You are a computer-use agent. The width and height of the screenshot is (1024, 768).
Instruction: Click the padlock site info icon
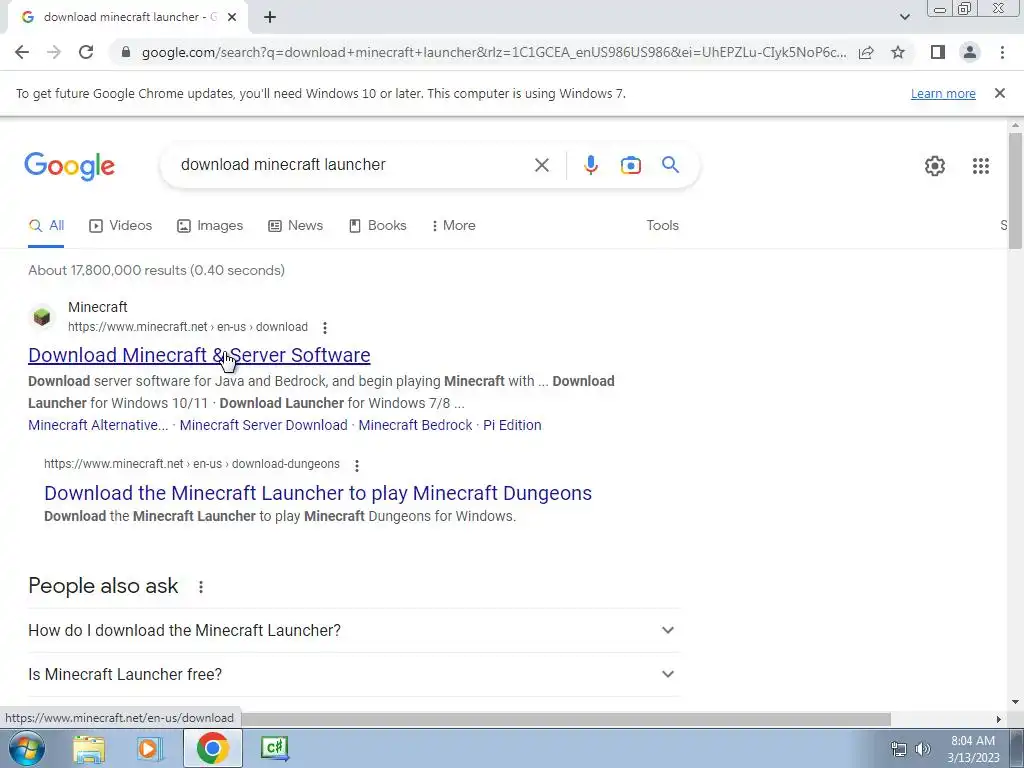coord(126,52)
